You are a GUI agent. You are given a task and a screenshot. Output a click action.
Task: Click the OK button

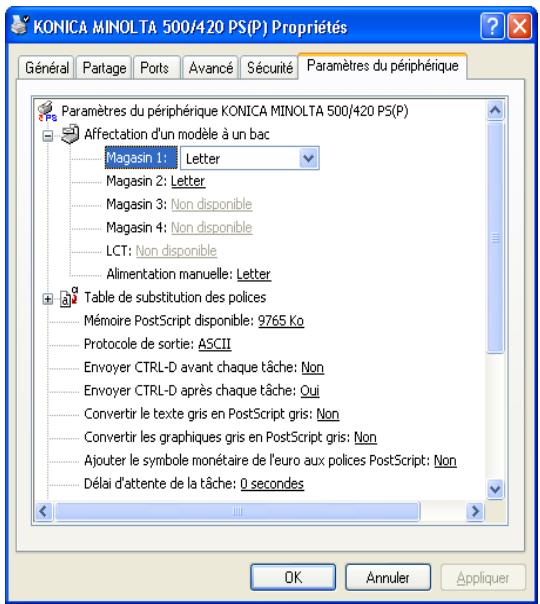pyautogui.click(x=293, y=577)
